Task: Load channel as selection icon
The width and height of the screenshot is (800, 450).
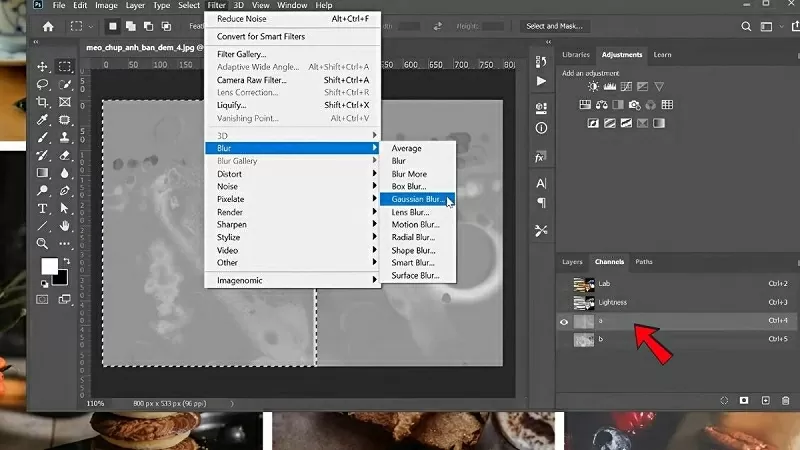Action: coord(723,400)
